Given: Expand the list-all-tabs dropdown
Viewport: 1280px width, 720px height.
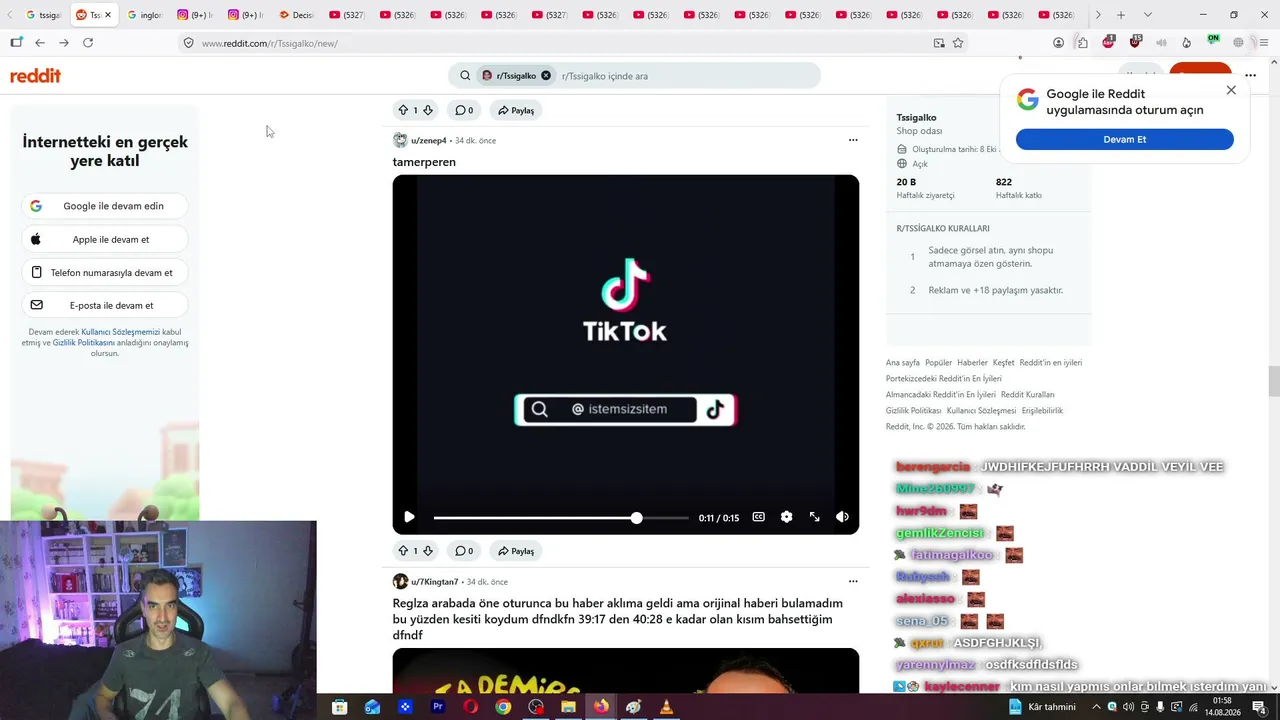Looking at the screenshot, I should (x=1147, y=15).
